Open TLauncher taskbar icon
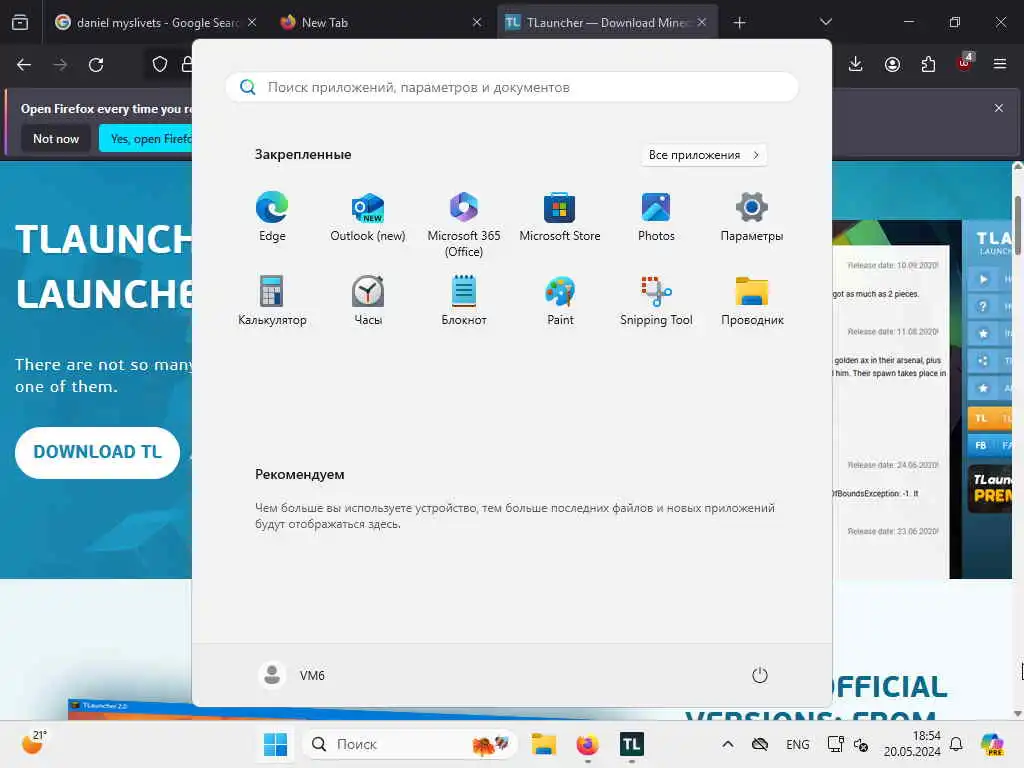The height and width of the screenshot is (768, 1024). pos(632,744)
